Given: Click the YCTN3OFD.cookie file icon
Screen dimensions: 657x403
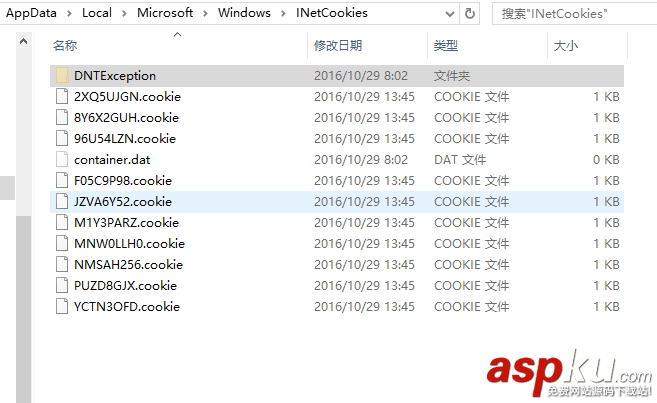Looking at the screenshot, I should [61, 307].
